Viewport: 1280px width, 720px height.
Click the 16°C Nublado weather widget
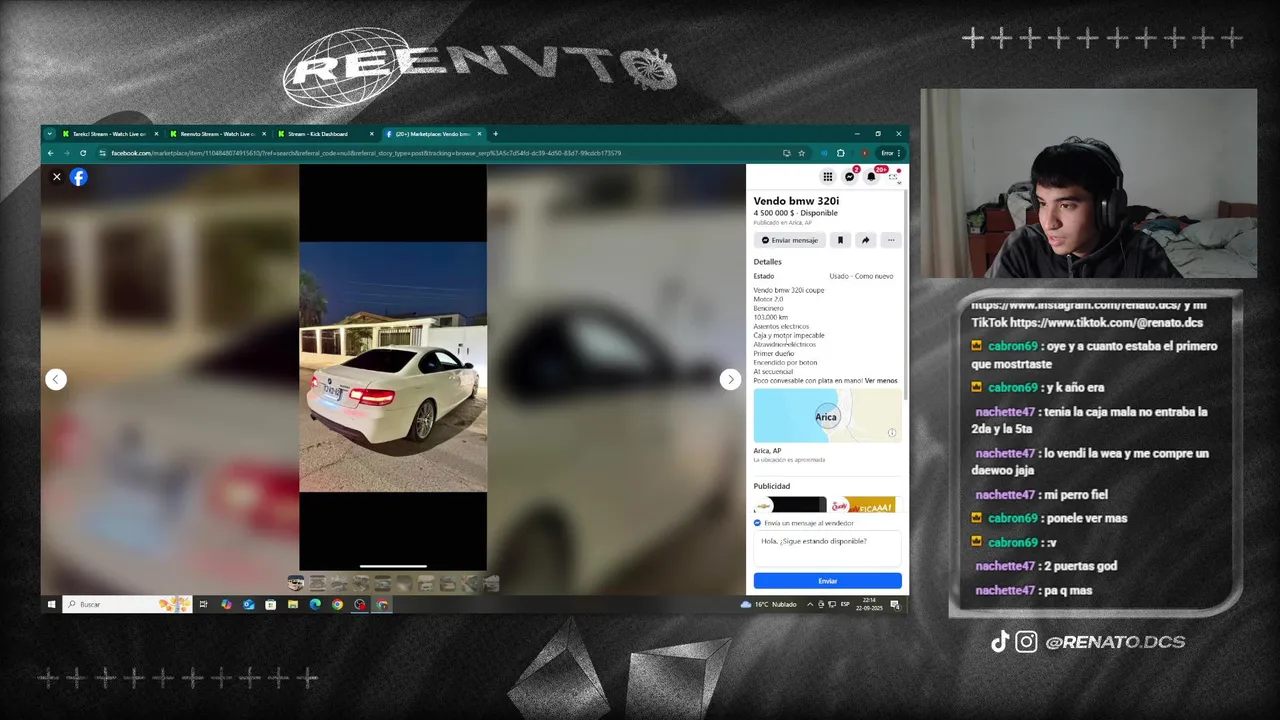click(x=768, y=604)
